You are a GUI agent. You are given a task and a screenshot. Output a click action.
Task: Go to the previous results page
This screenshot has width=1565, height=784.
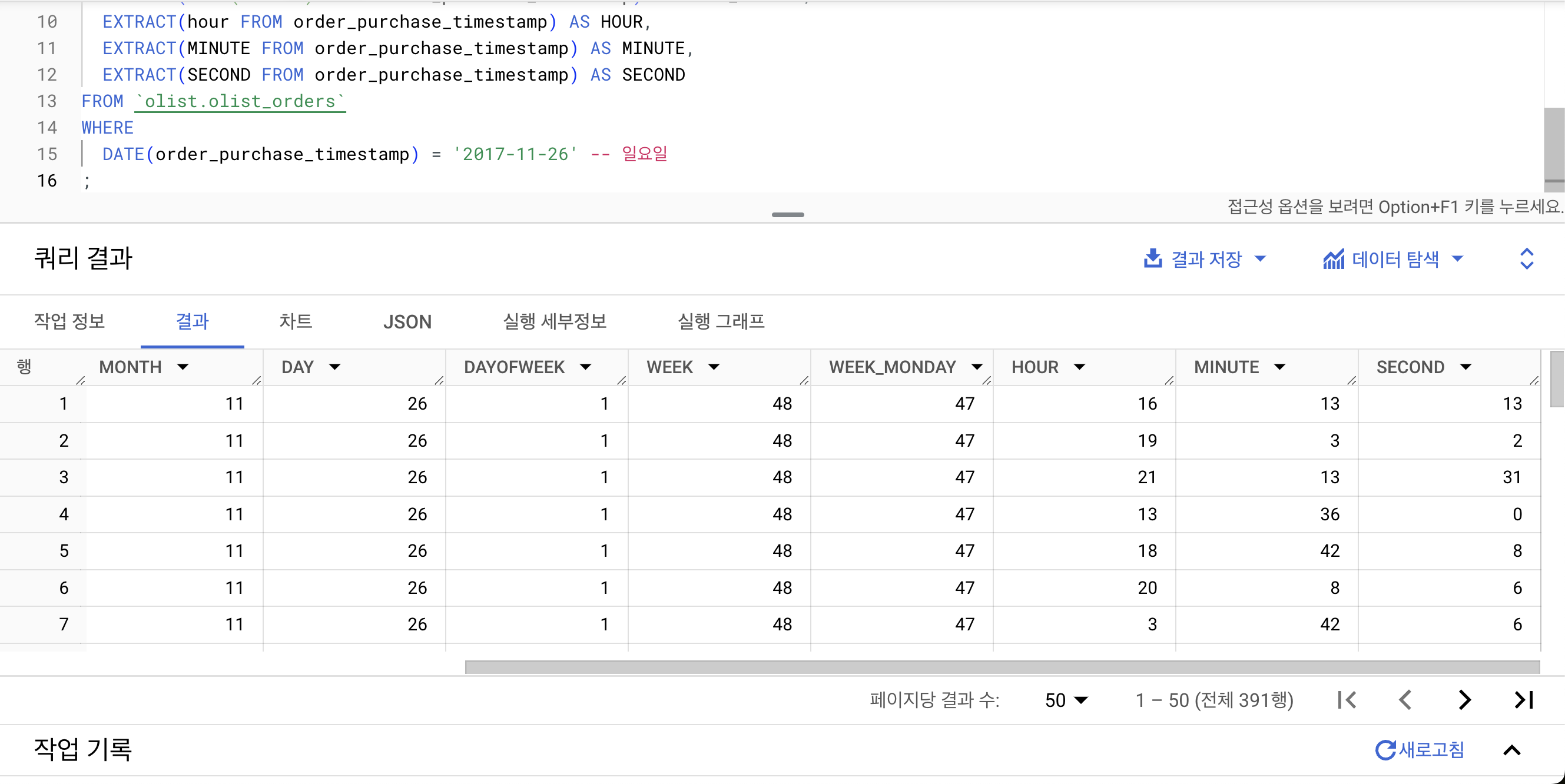pos(1405,700)
